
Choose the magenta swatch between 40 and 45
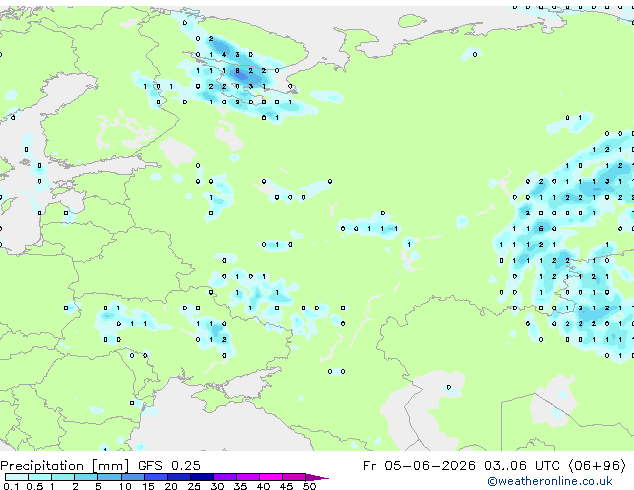point(271,477)
